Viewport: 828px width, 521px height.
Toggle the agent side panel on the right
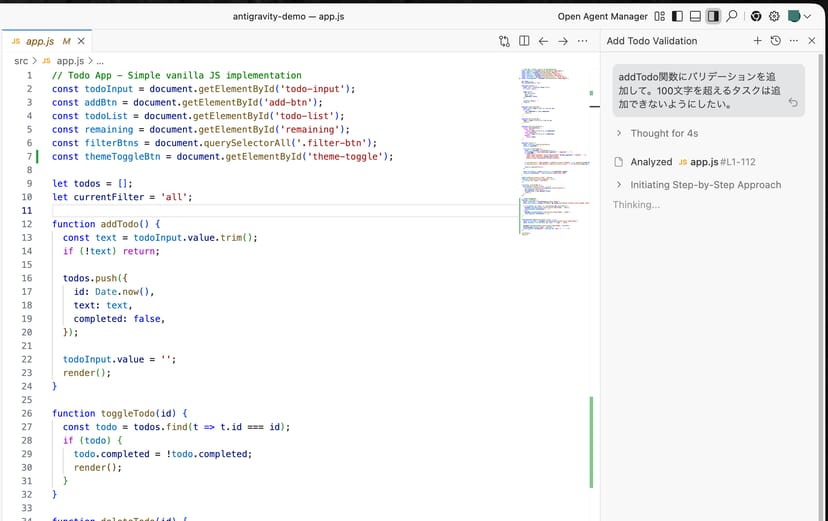tap(713, 16)
